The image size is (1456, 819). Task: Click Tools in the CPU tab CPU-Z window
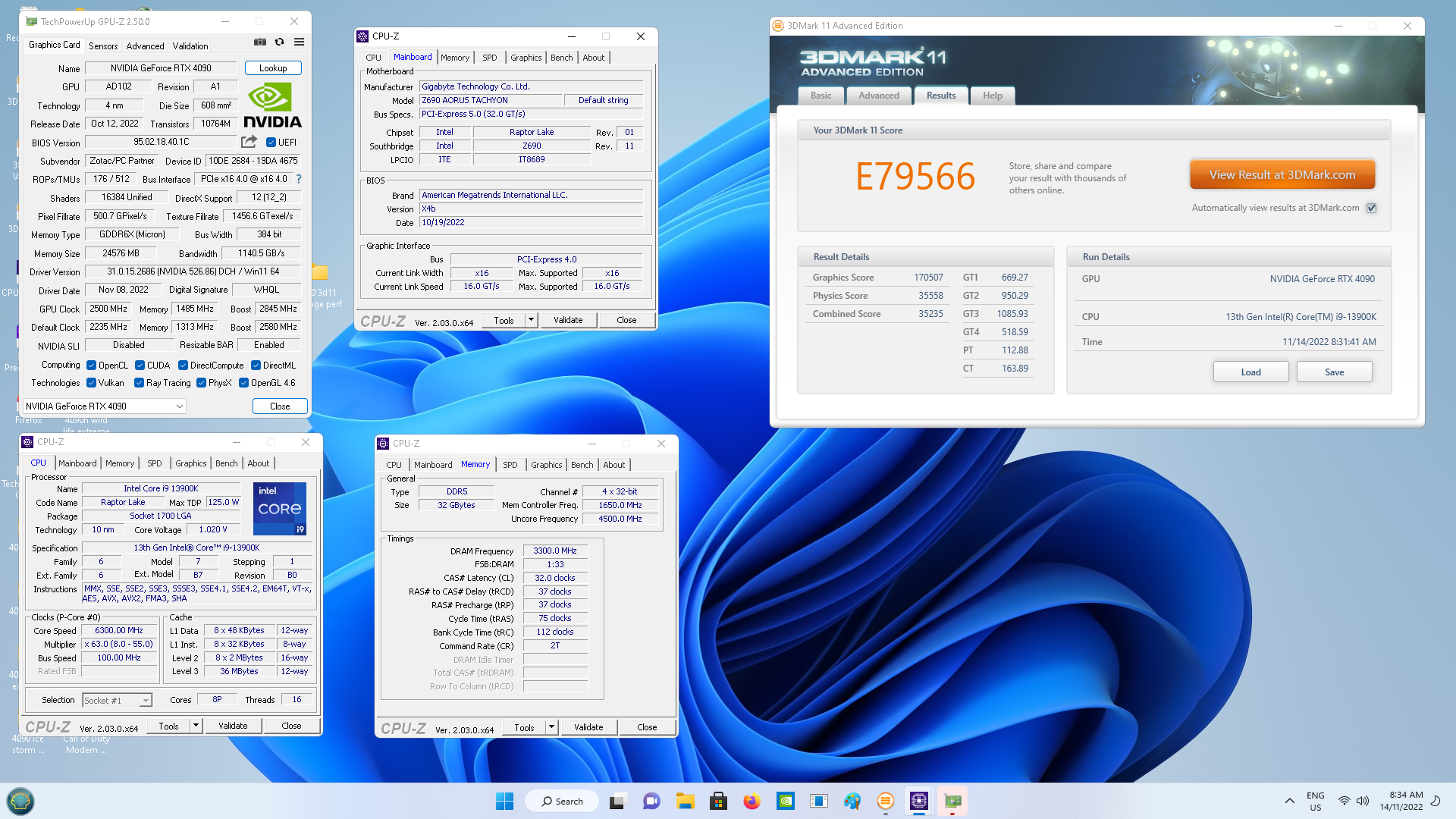click(x=168, y=726)
